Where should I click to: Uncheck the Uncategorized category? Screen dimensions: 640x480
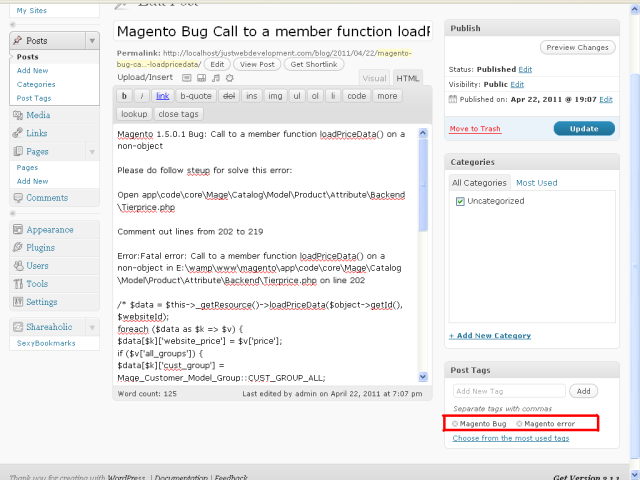[460, 201]
